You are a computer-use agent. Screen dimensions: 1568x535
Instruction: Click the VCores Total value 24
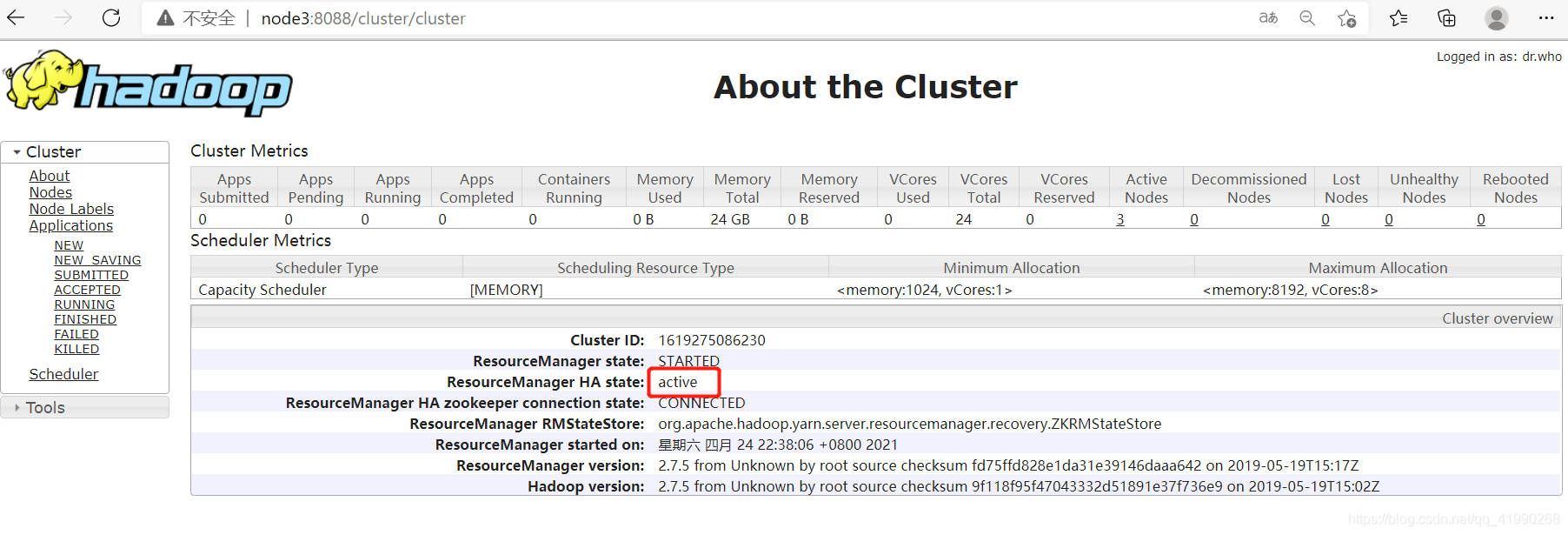click(964, 219)
